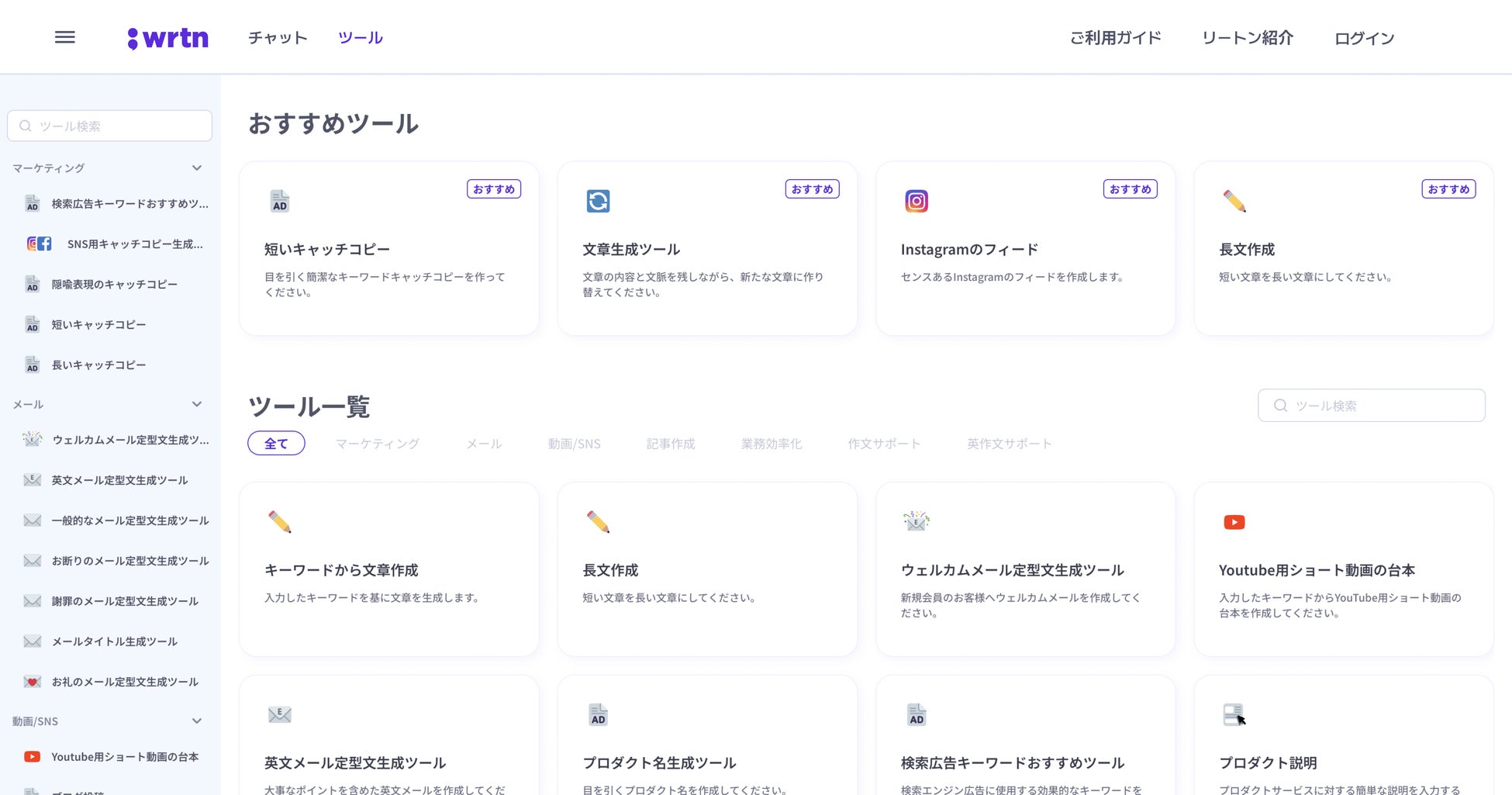Image resolution: width=1512 pixels, height=795 pixels.
Task: Switch to the チャット tab
Action: tap(278, 37)
